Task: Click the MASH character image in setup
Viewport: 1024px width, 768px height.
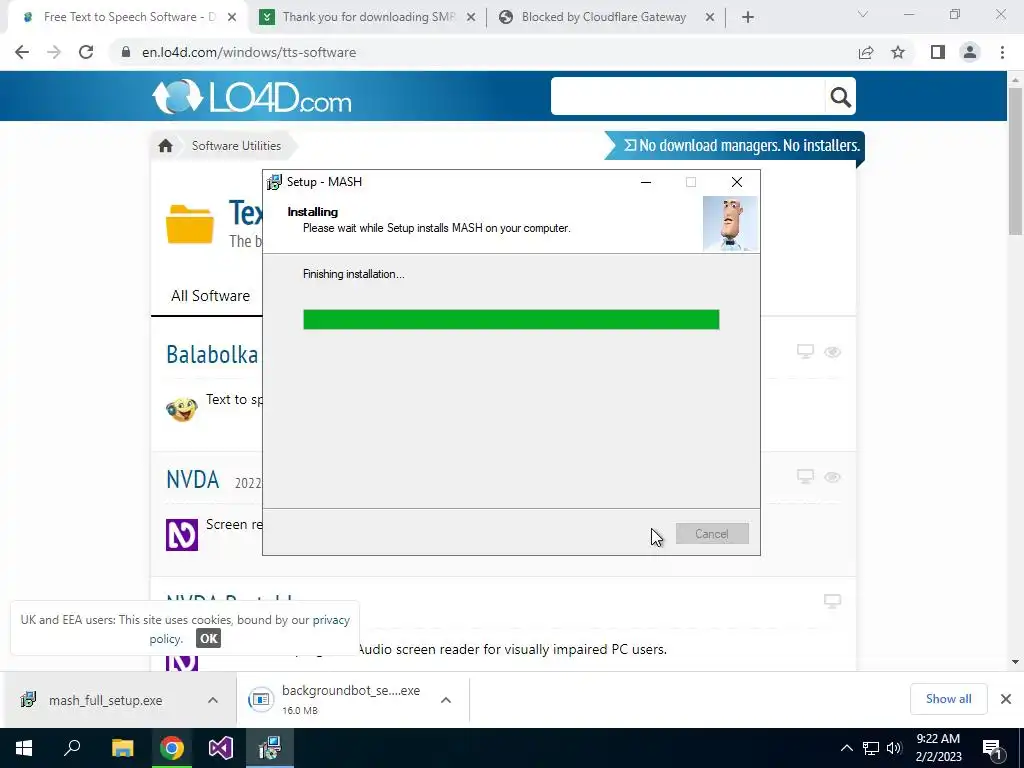Action: (730, 223)
